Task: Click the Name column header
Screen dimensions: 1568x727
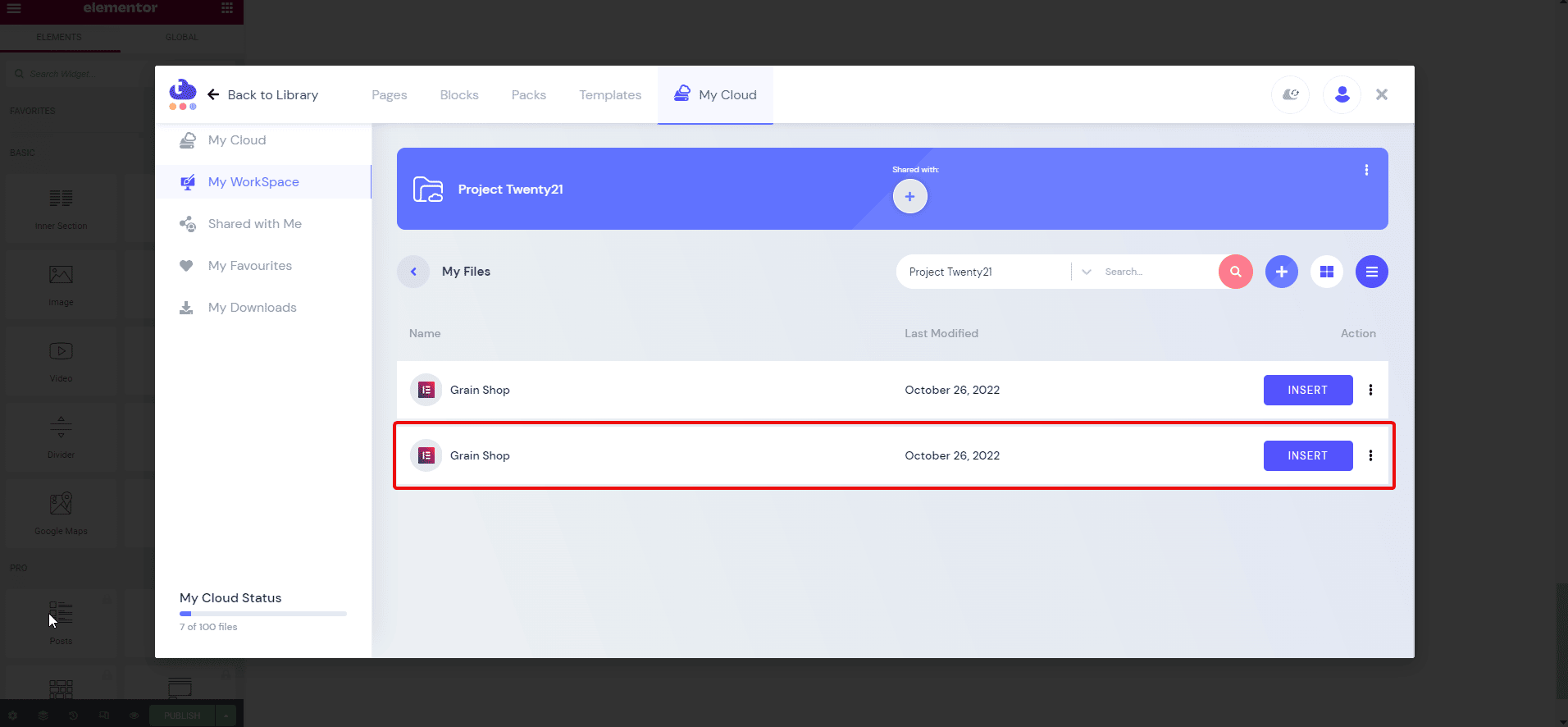Action: [425, 333]
